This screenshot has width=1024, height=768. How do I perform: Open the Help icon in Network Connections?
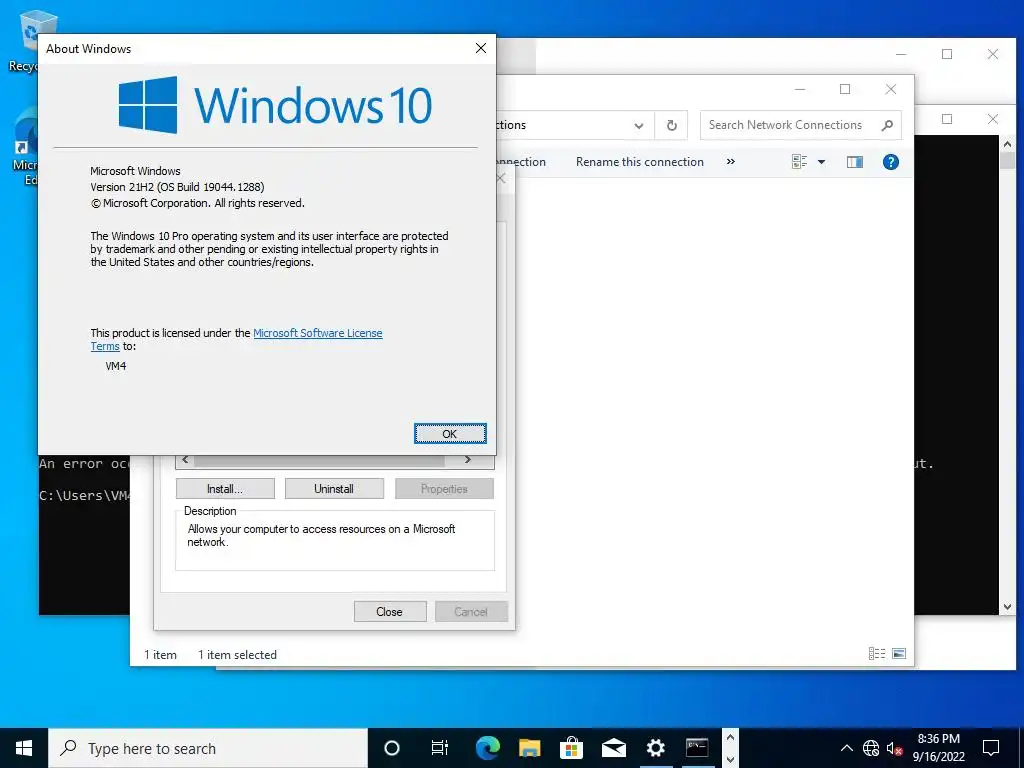tap(891, 162)
